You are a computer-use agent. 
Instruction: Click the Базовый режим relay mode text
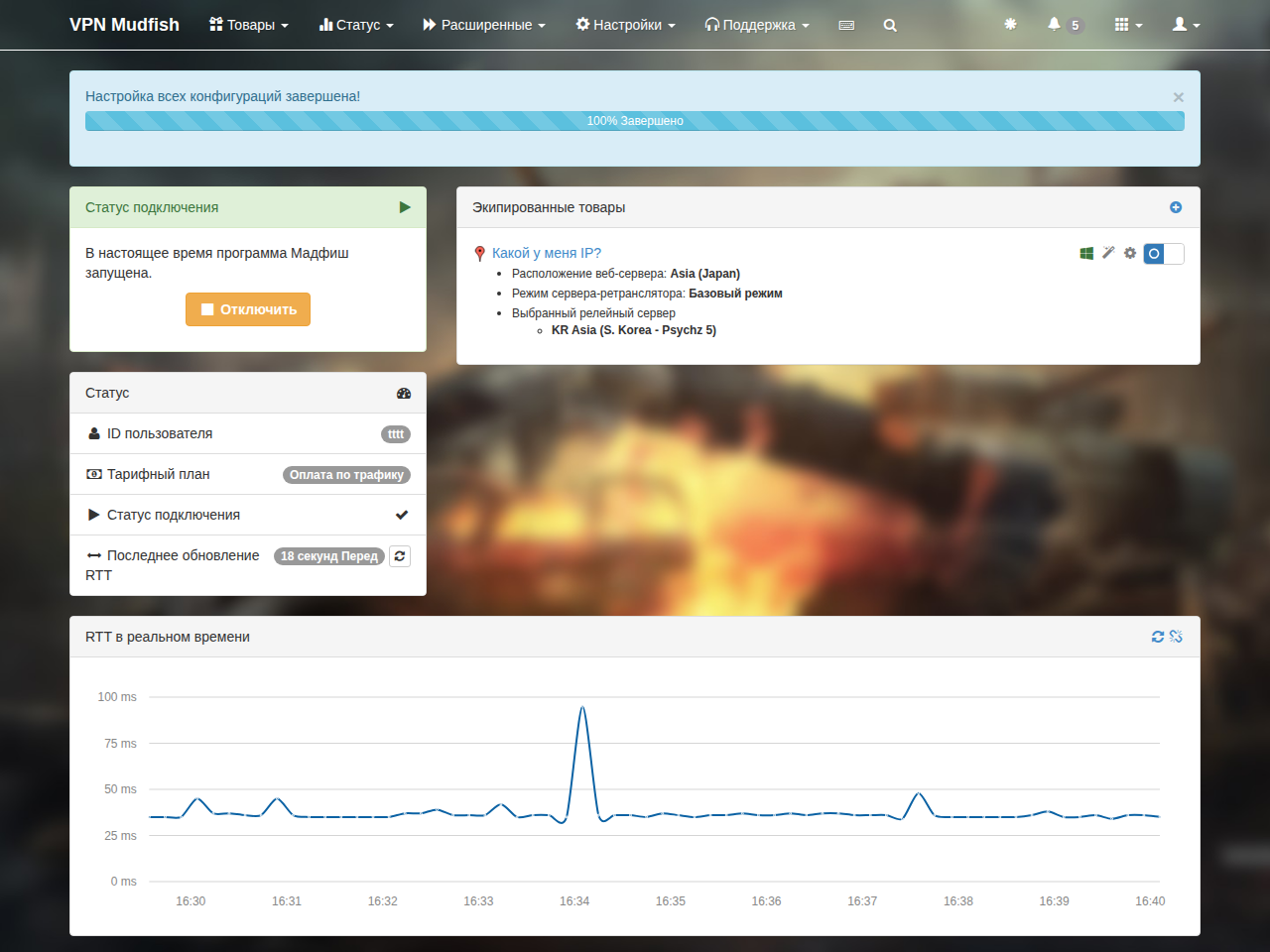pos(735,294)
